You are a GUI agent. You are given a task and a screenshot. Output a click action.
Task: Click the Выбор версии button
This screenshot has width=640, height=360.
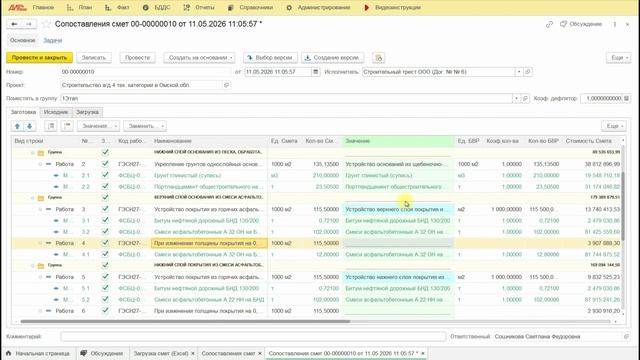(271, 58)
